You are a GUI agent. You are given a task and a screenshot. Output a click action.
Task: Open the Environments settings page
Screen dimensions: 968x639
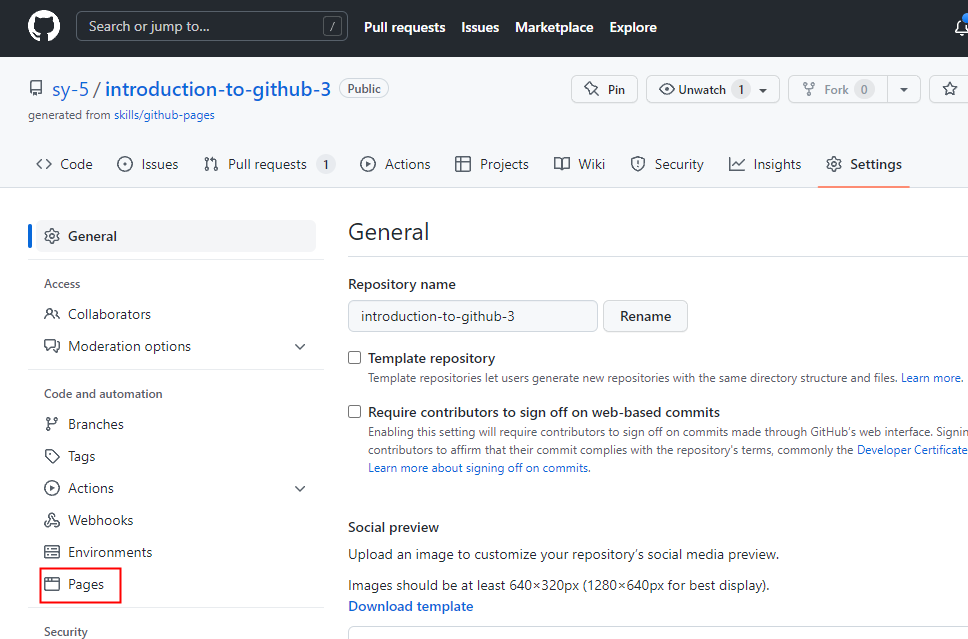109,552
